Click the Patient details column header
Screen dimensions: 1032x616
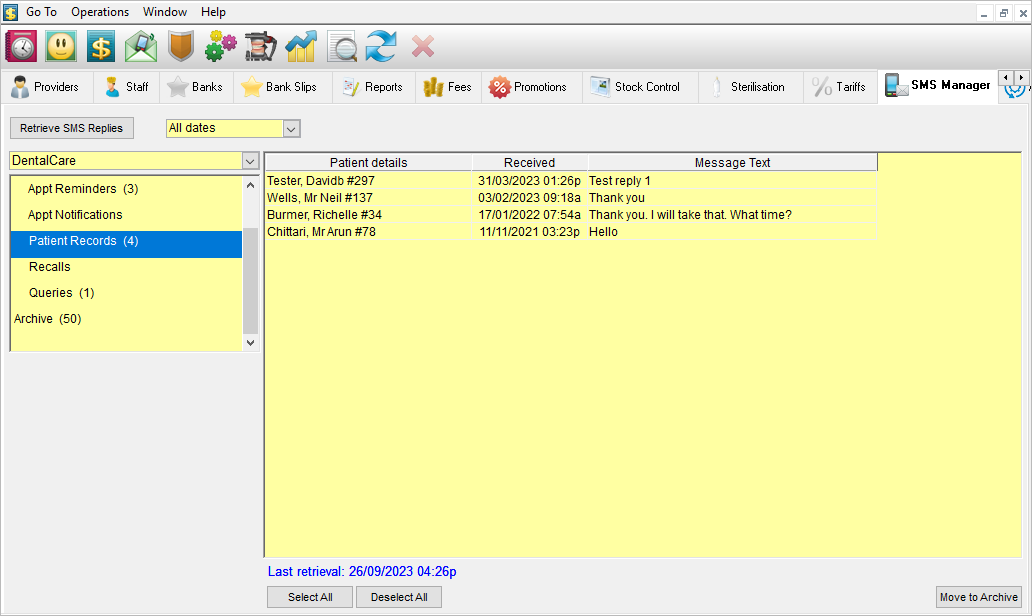pyautogui.click(x=369, y=163)
